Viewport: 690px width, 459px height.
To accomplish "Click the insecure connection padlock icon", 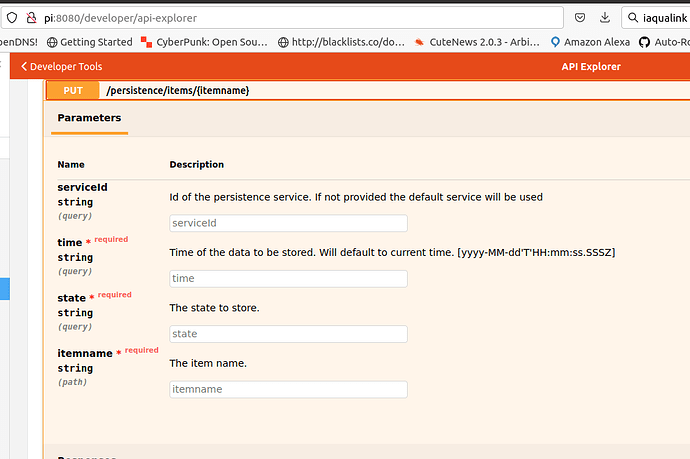I will (31, 18).
